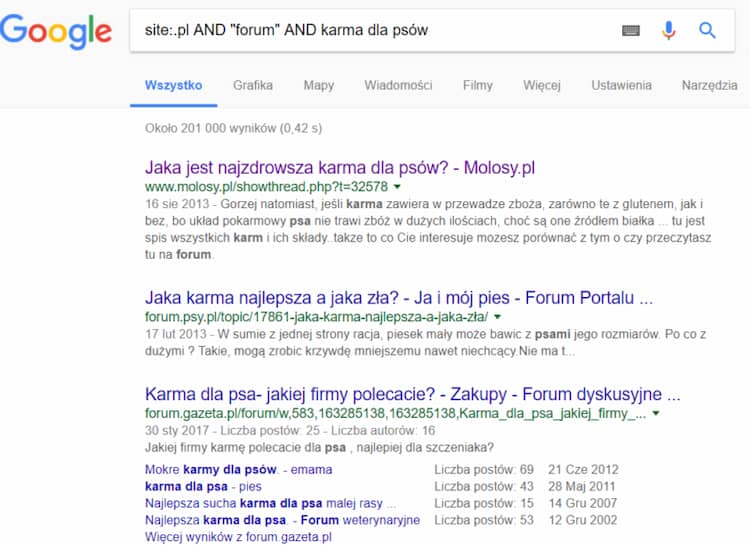This screenshot has height=545, width=750.
Task: Expand dropdown arrow next to forum.gazeta.pl URL
Action: tap(656, 413)
